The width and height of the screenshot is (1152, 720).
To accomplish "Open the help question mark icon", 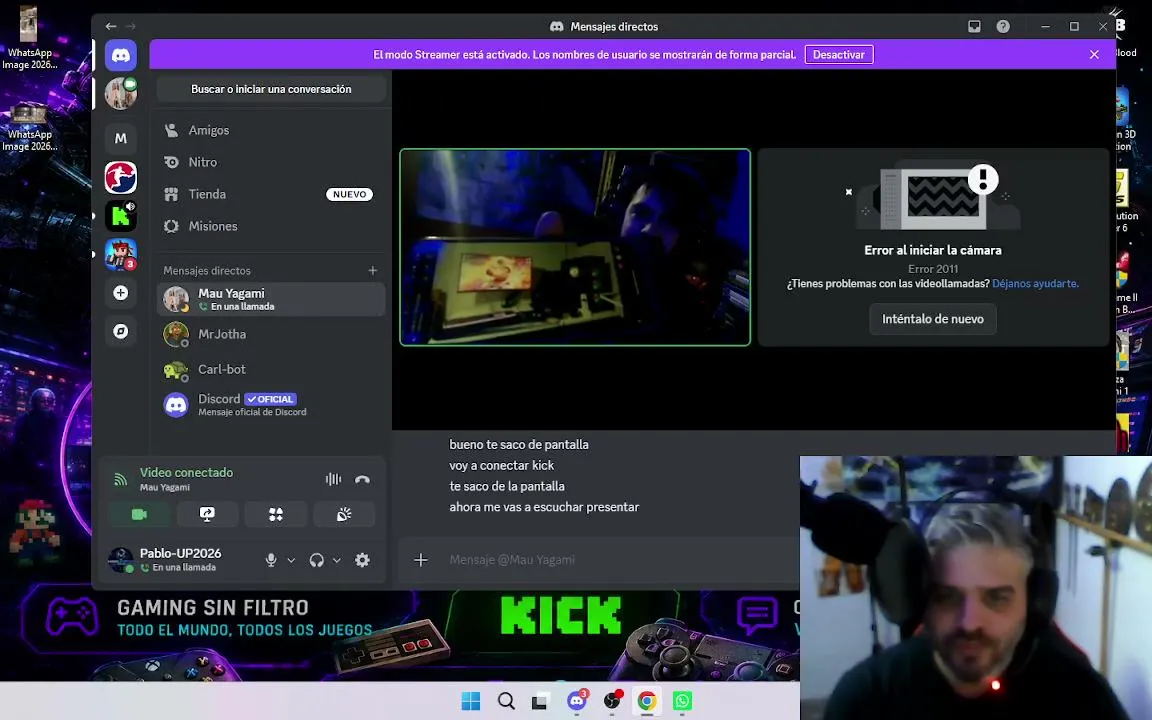I will point(1003,26).
